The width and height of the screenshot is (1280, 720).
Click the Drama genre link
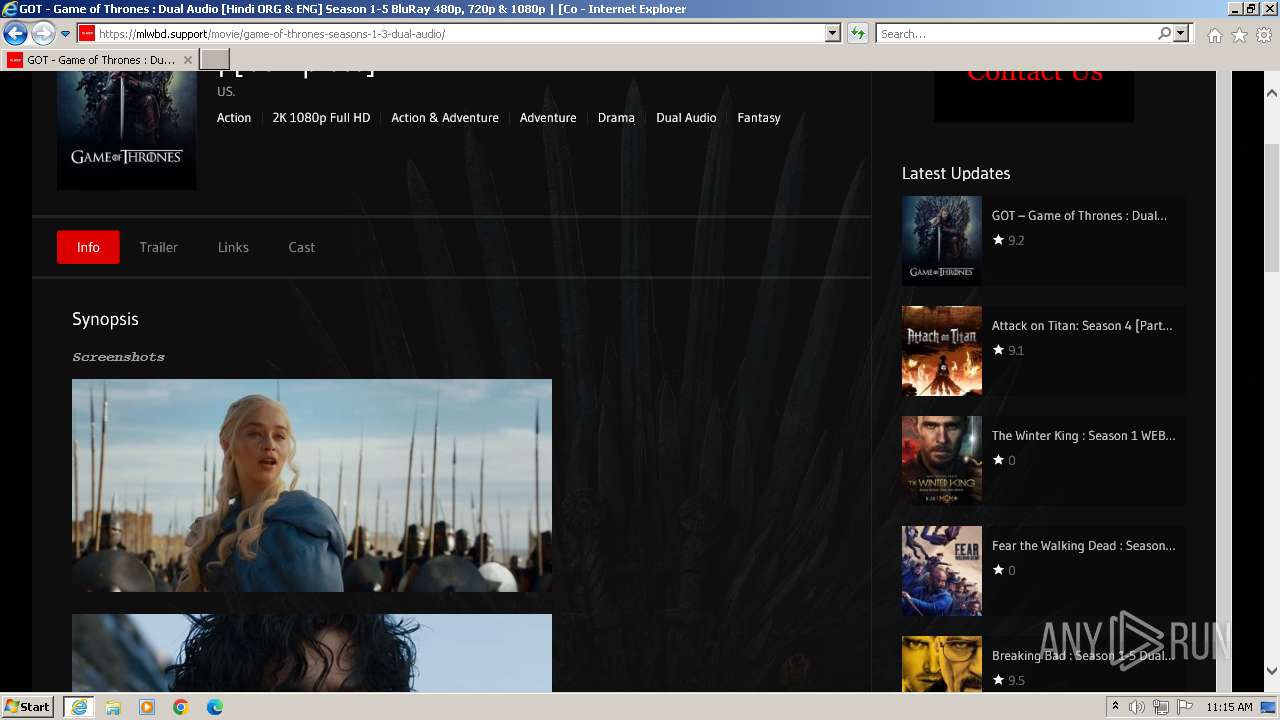(616, 117)
